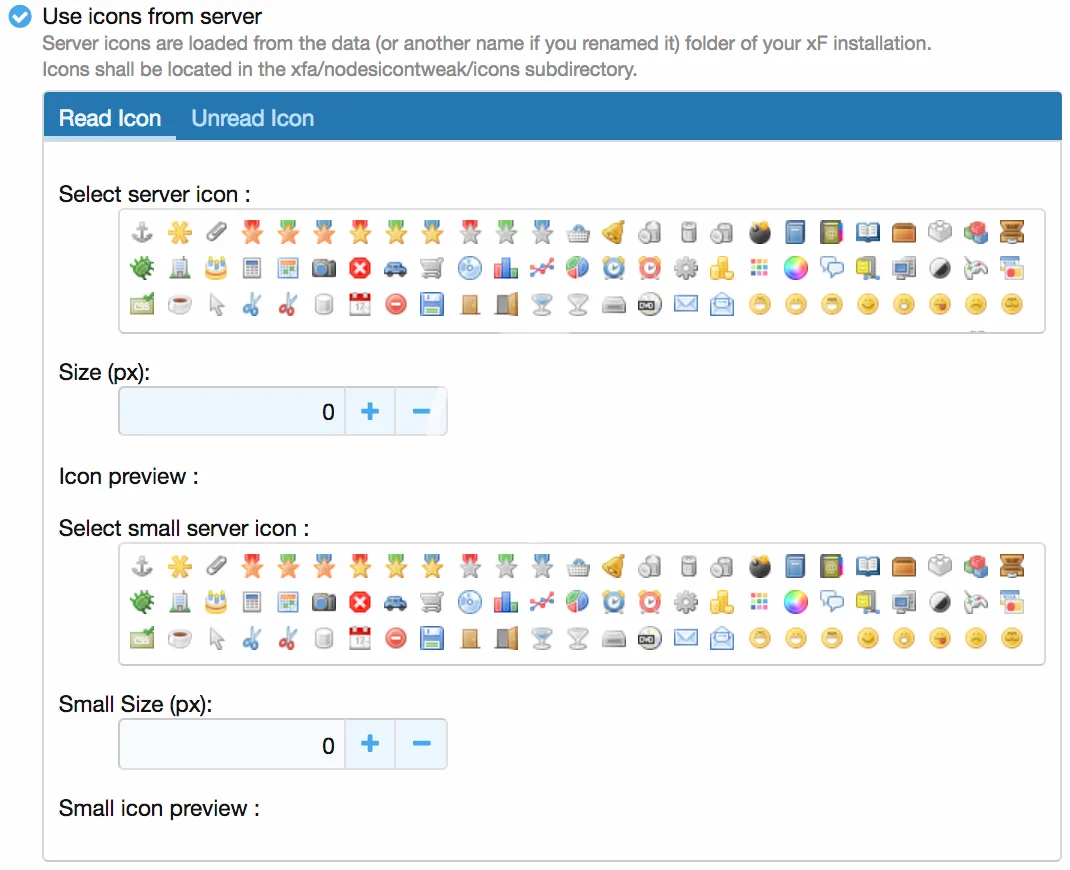Pick the floppy disk icon in server icon grid
The width and height of the screenshot is (1070, 870).
point(432,304)
